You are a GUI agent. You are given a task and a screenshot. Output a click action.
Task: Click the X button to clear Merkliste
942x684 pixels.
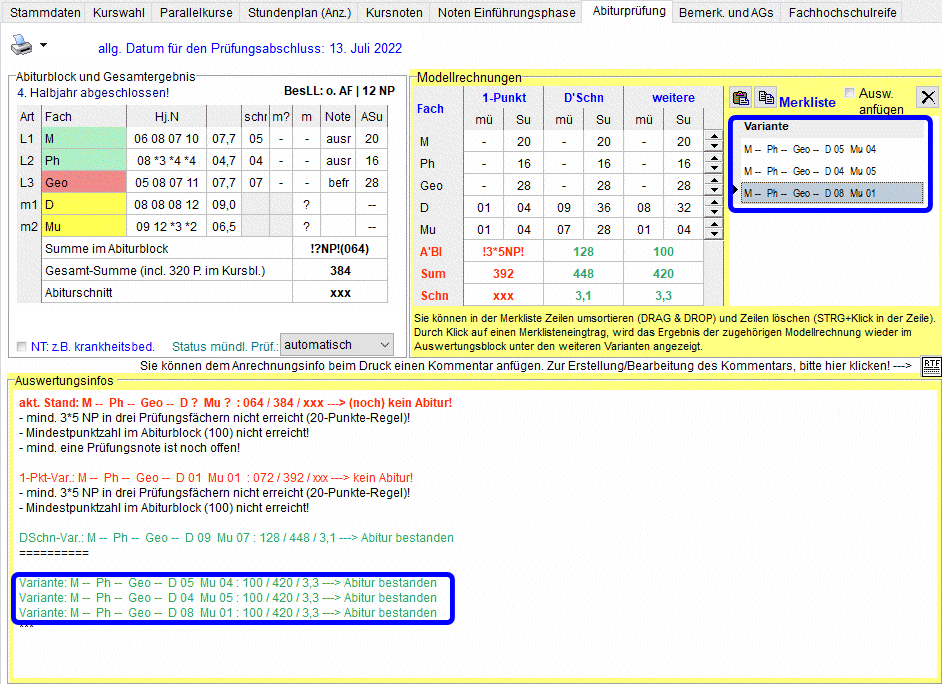(928, 97)
